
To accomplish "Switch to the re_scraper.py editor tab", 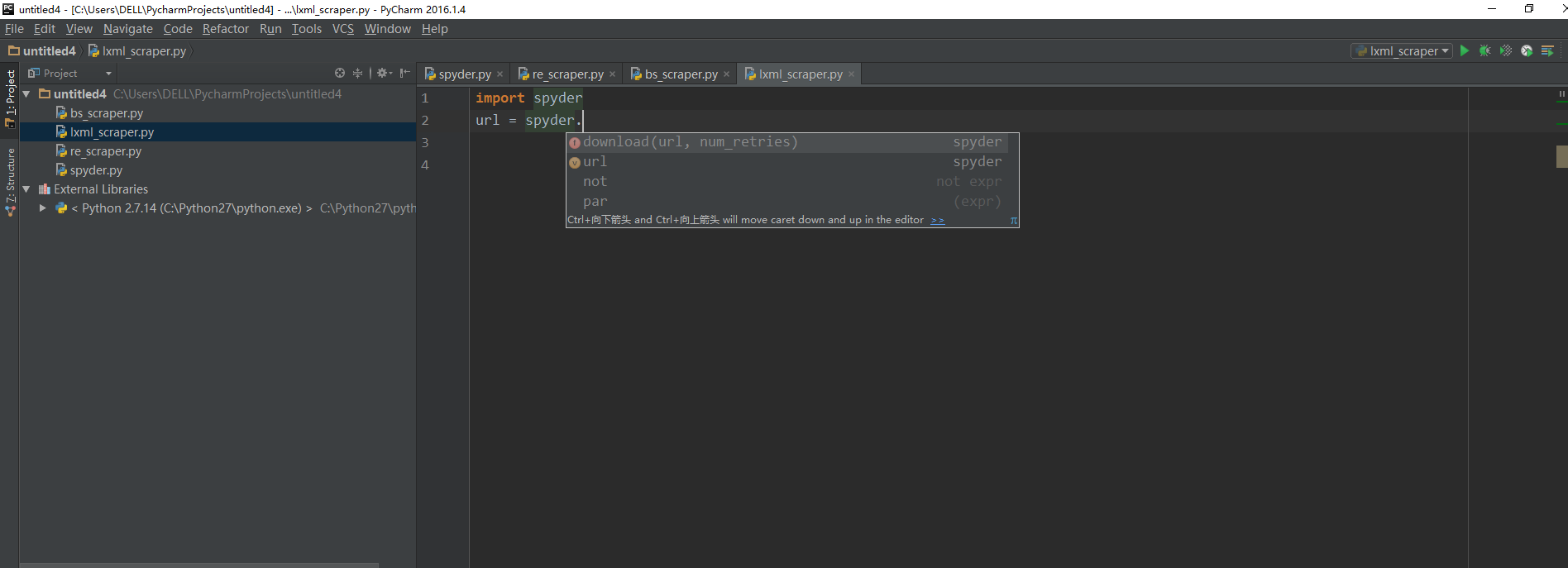I will point(568,74).
